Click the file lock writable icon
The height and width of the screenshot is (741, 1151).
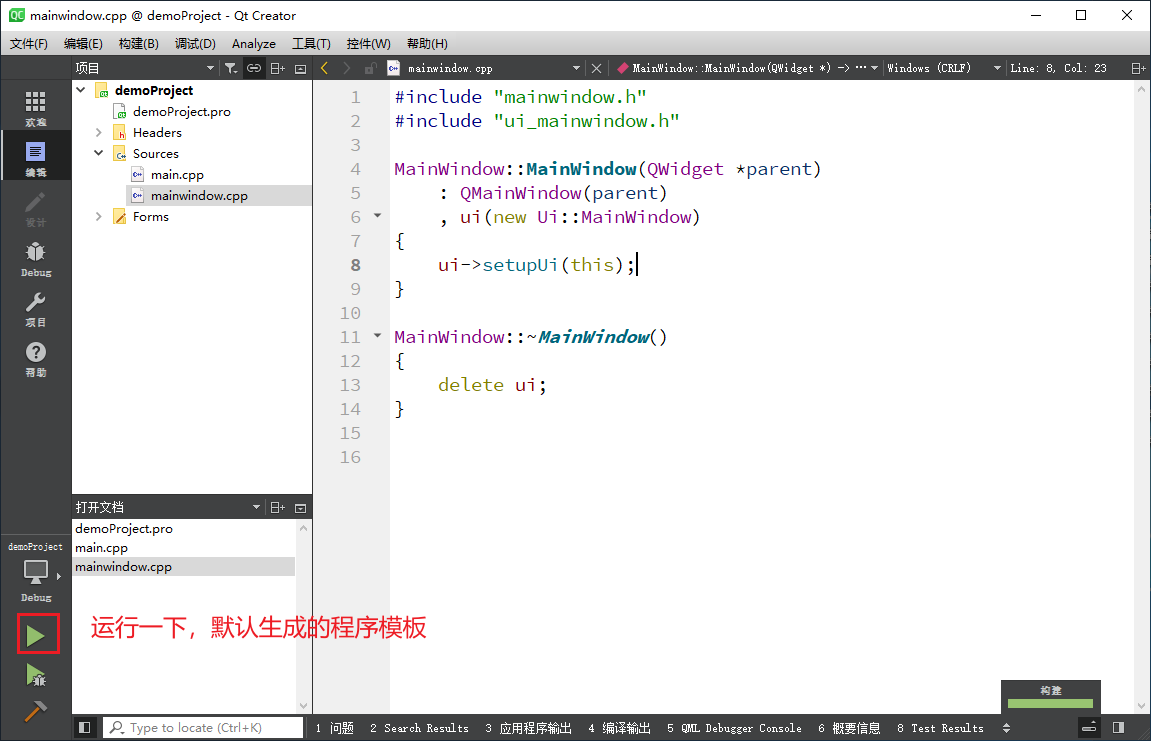[x=370, y=68]
